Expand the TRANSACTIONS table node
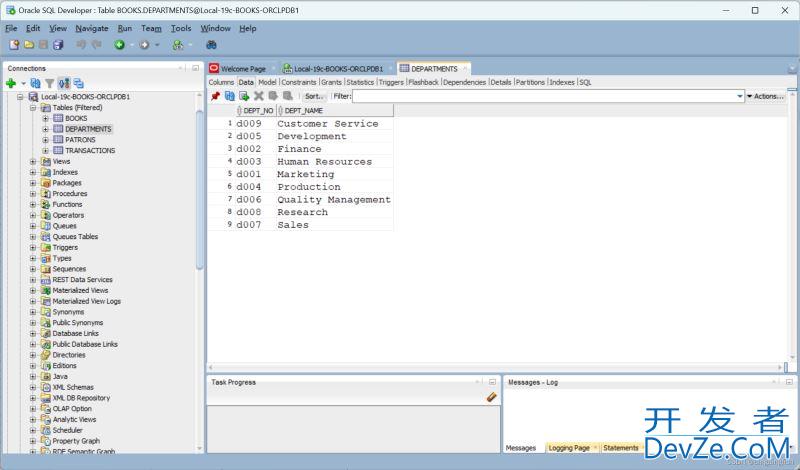Screen dimensions: 800x470 coord(45,151)
